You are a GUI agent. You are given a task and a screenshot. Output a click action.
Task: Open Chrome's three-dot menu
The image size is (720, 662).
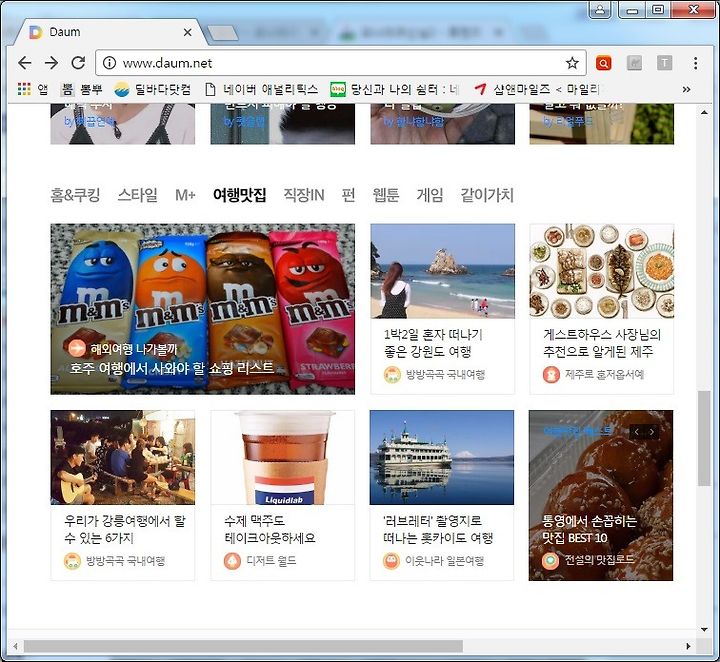click(696, 63)
